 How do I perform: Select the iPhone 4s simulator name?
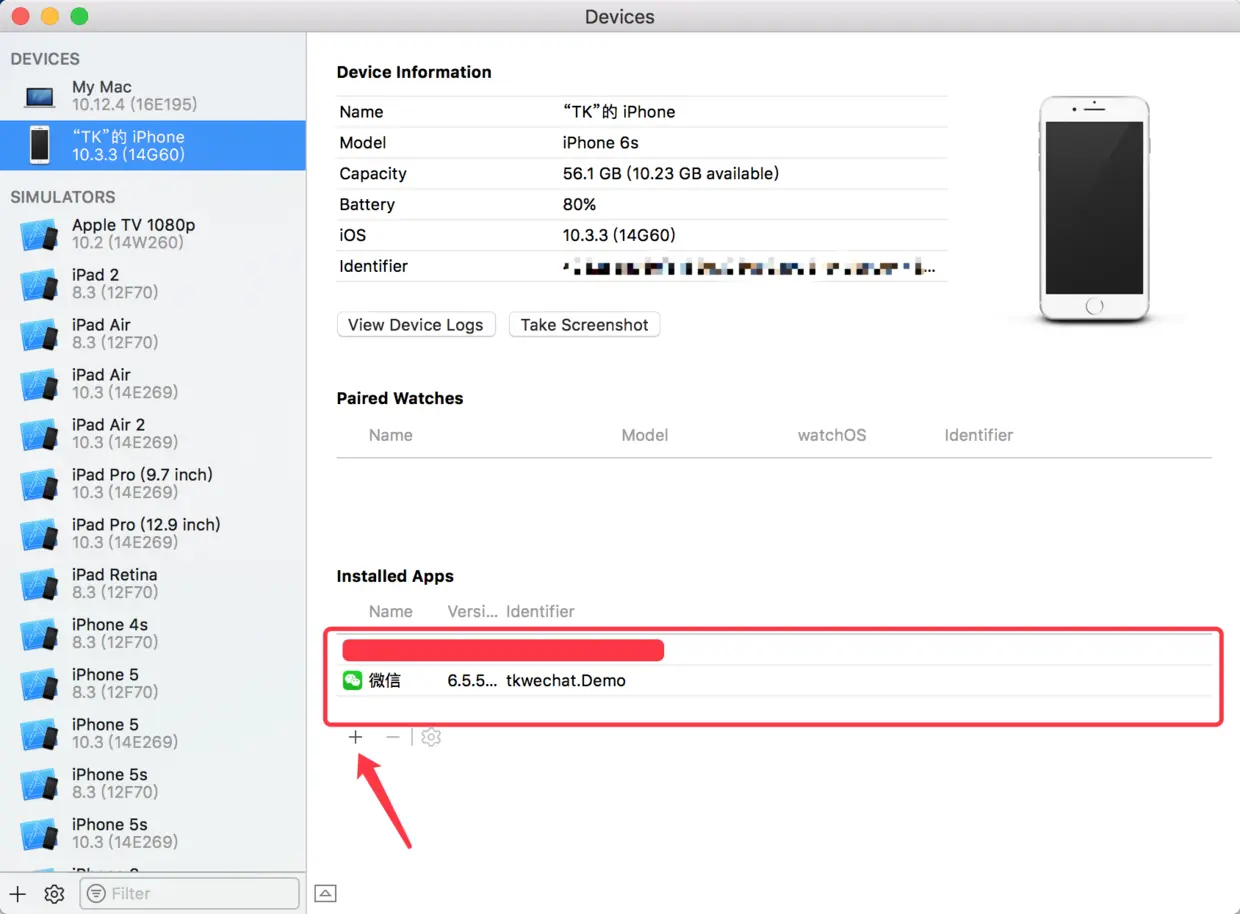(x=110, y=625)
